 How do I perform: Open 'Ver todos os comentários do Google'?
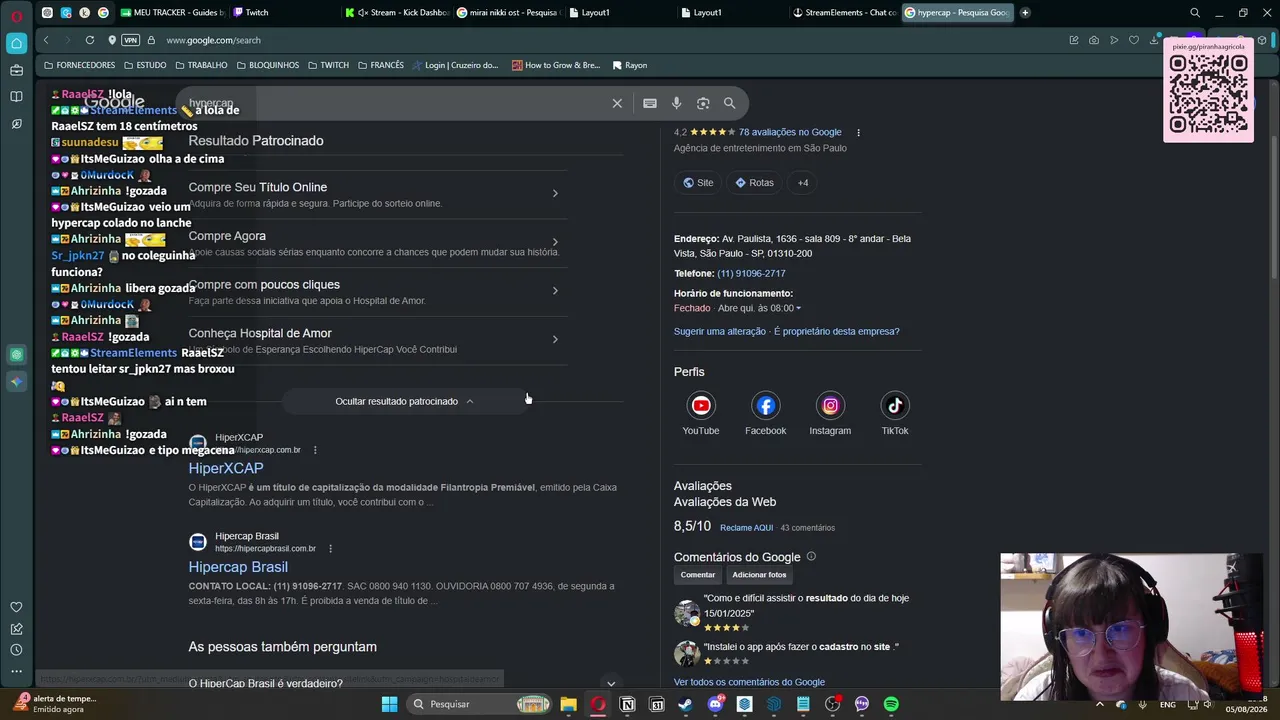[x=749, y=682]
